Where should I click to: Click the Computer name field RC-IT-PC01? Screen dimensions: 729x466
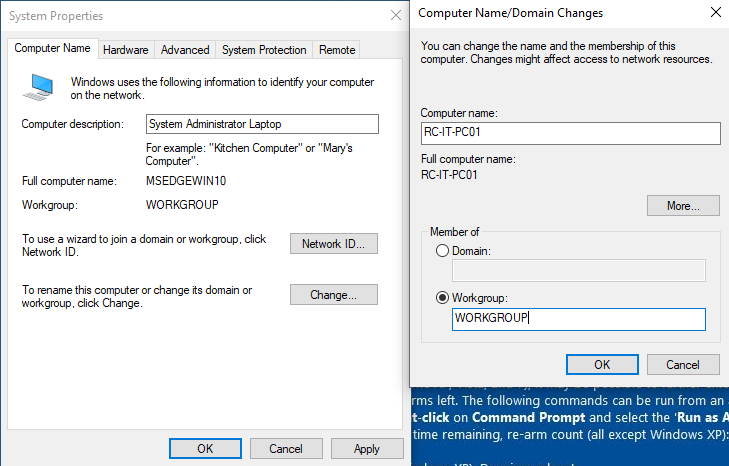coord(570,133)
